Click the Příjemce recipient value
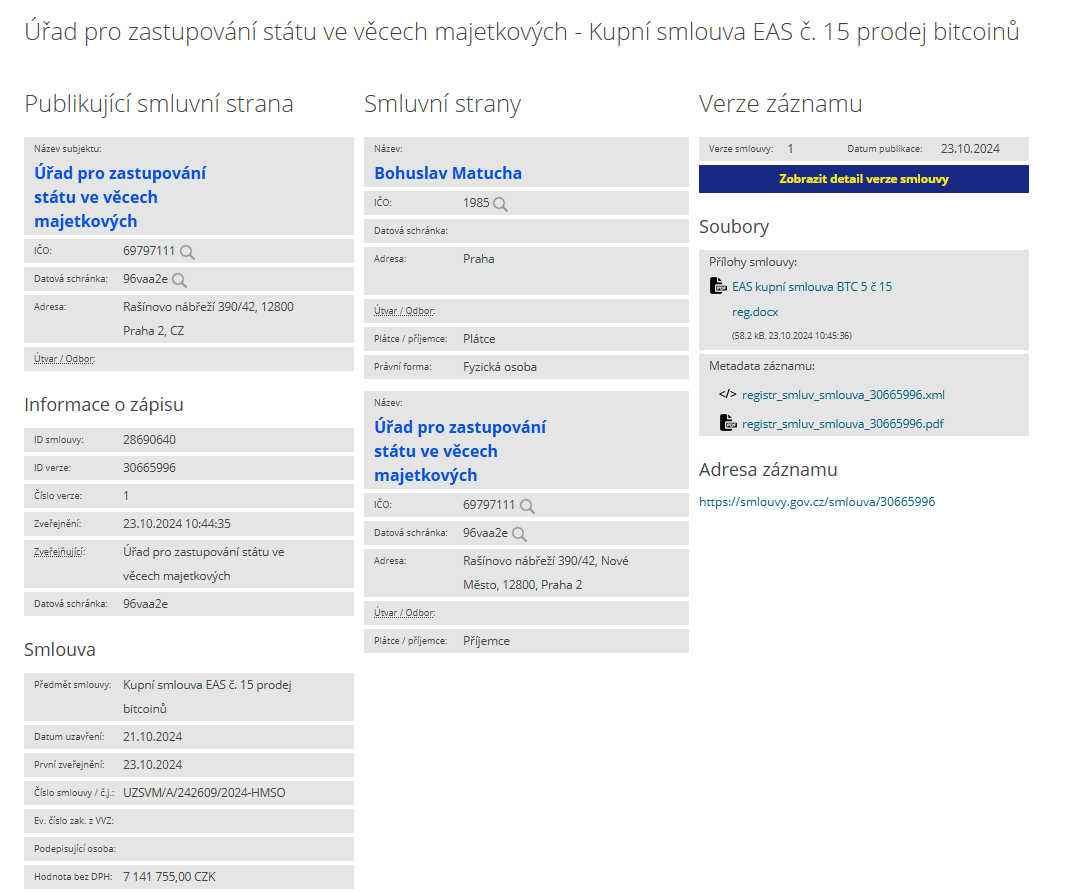This screenshot has height=893, width=1073. click(x=486, y=640)
